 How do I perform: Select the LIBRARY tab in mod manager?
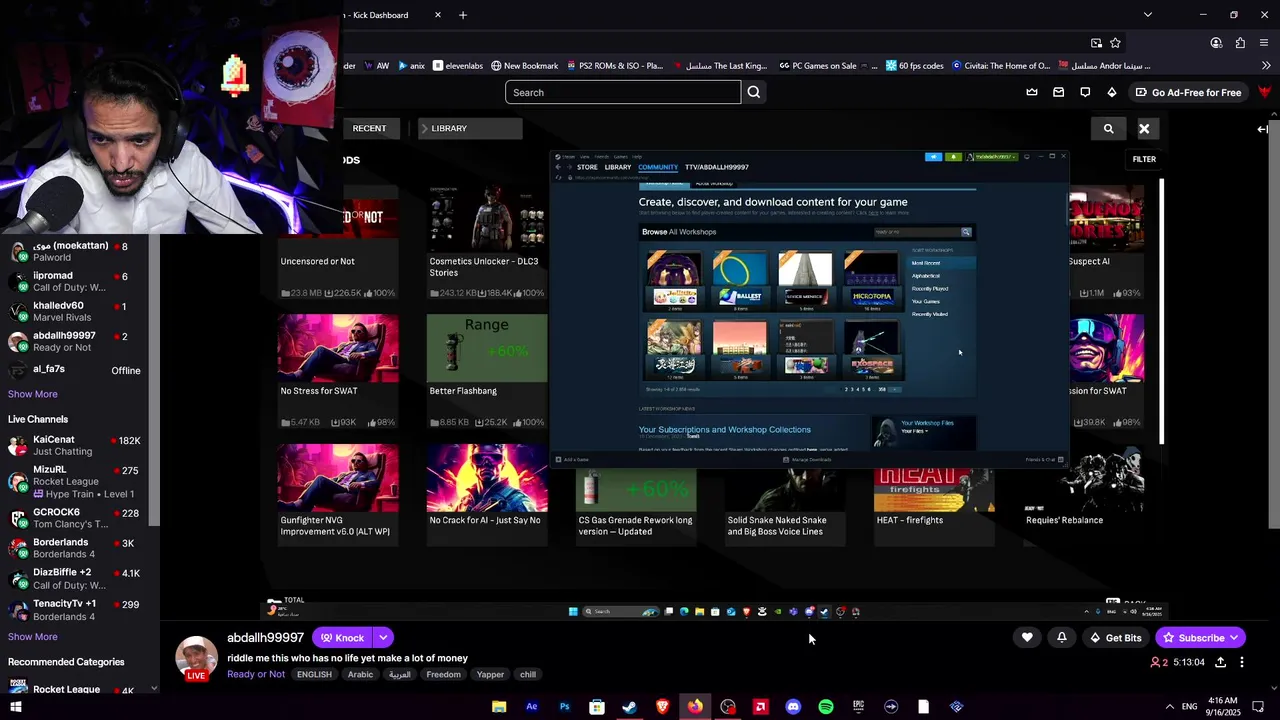(x=469, y=128)
